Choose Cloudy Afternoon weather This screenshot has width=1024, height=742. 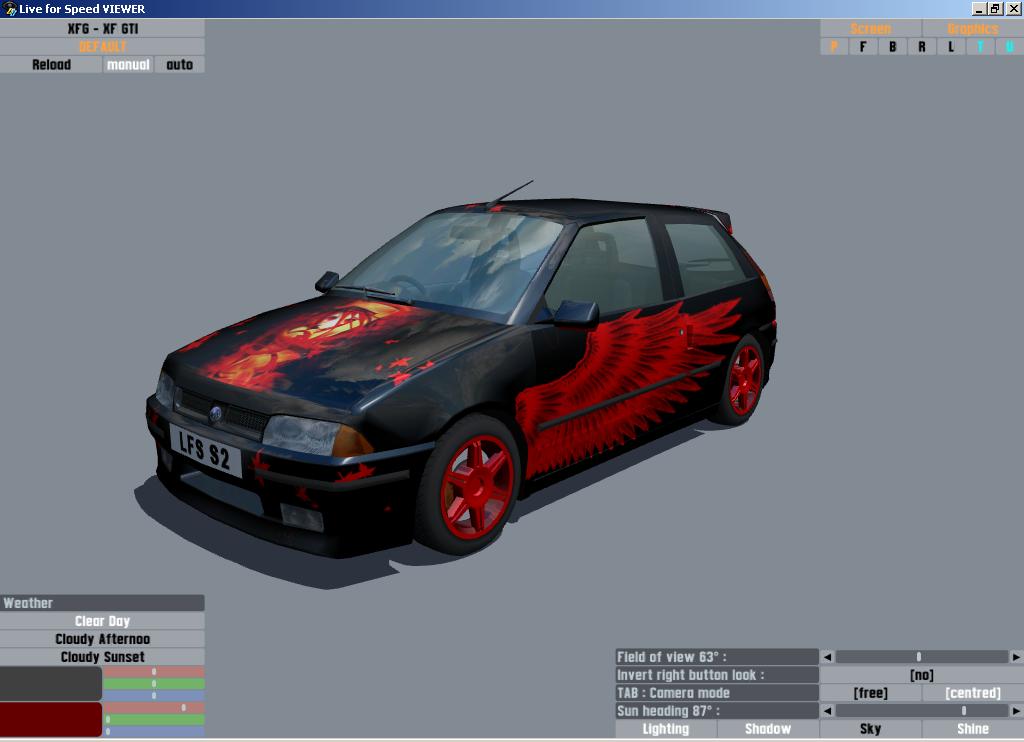(x=103, y=639)
